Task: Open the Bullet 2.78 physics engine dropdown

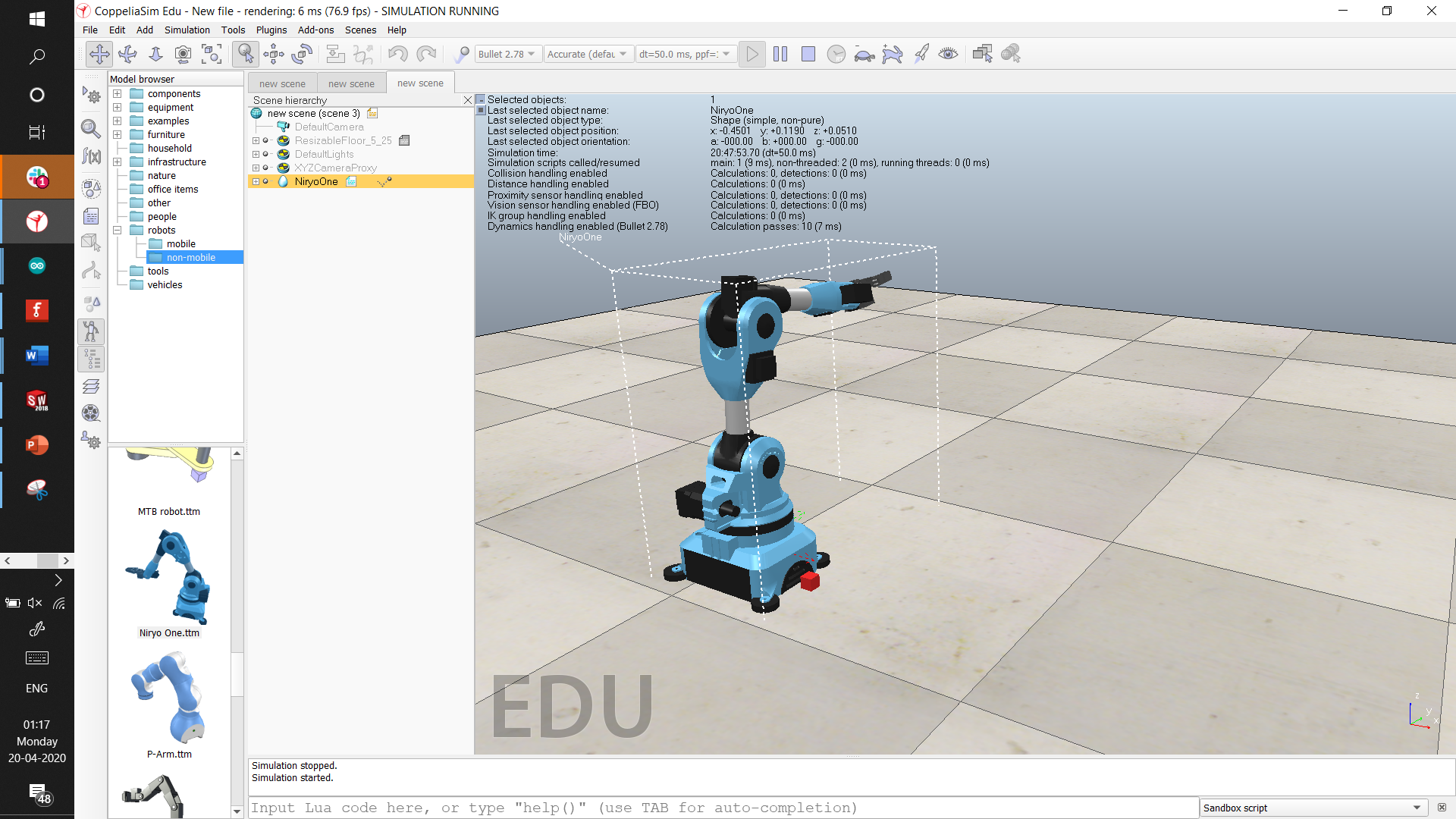Action: (x=507, y=54)
